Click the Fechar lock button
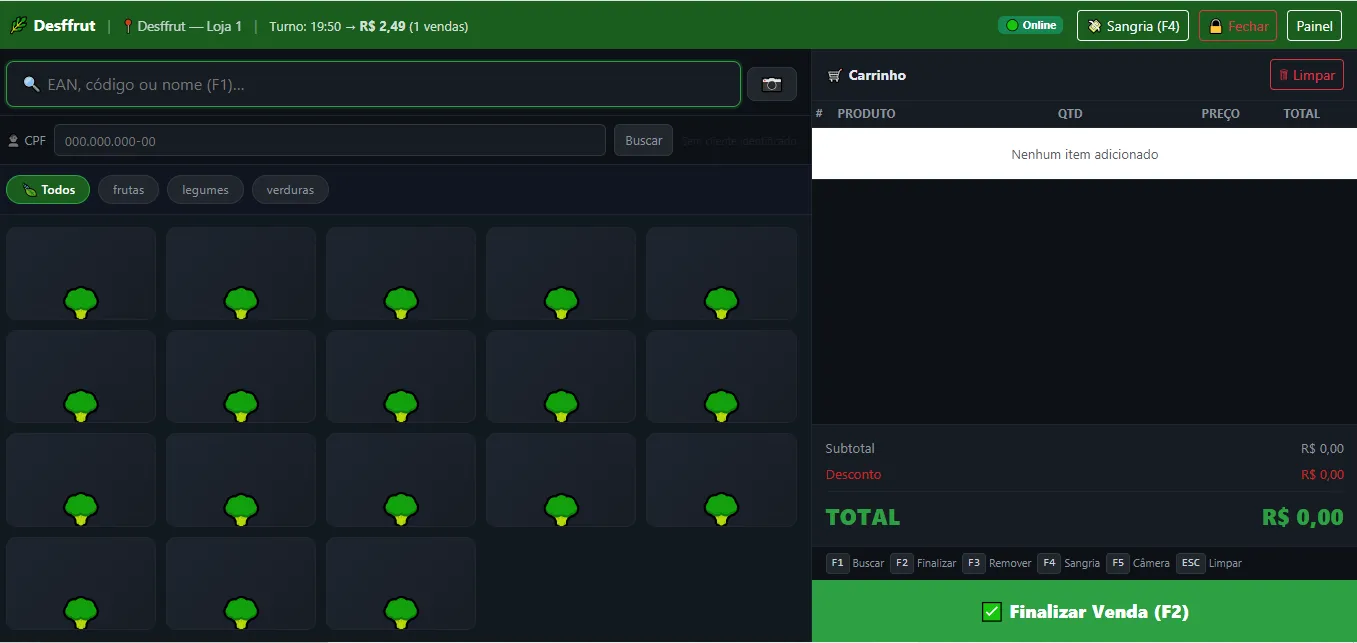The image size is (1357, 643). tap(1238, 26)
